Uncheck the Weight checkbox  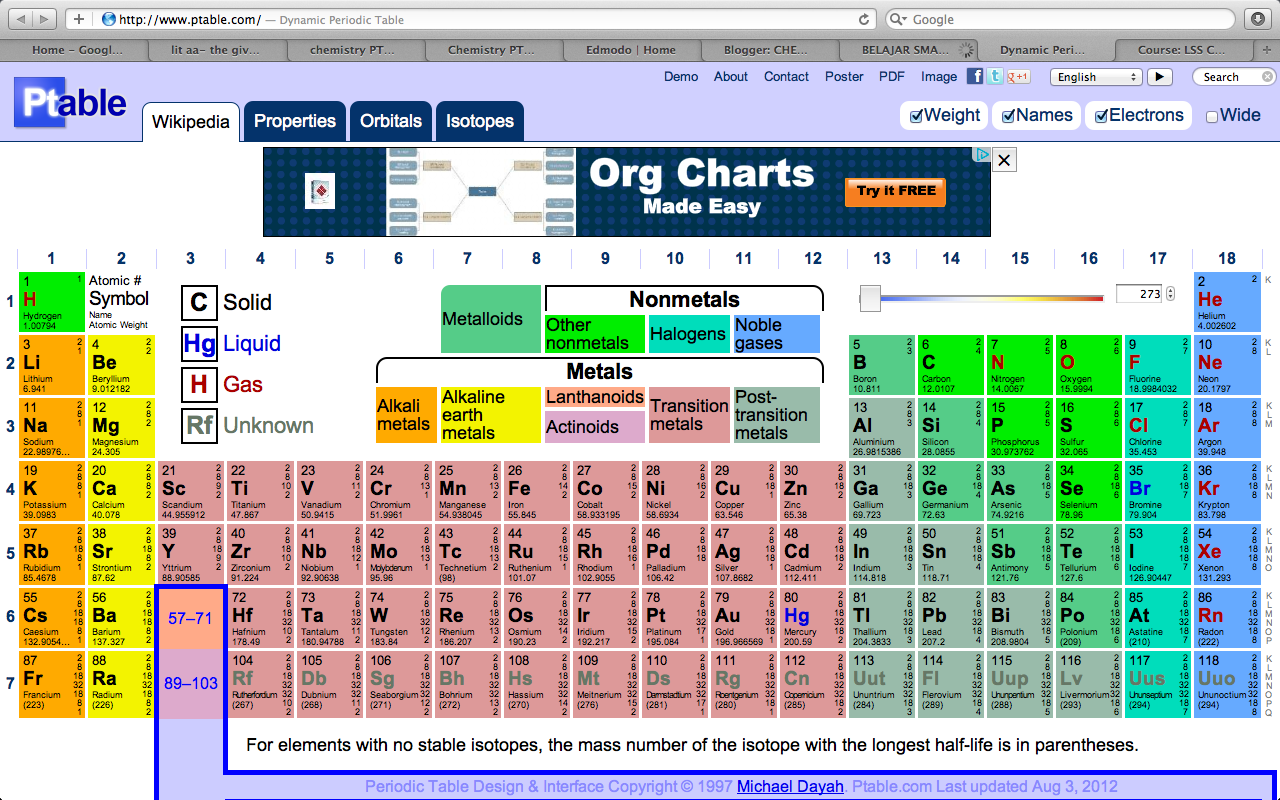click(x=917, y=115)
